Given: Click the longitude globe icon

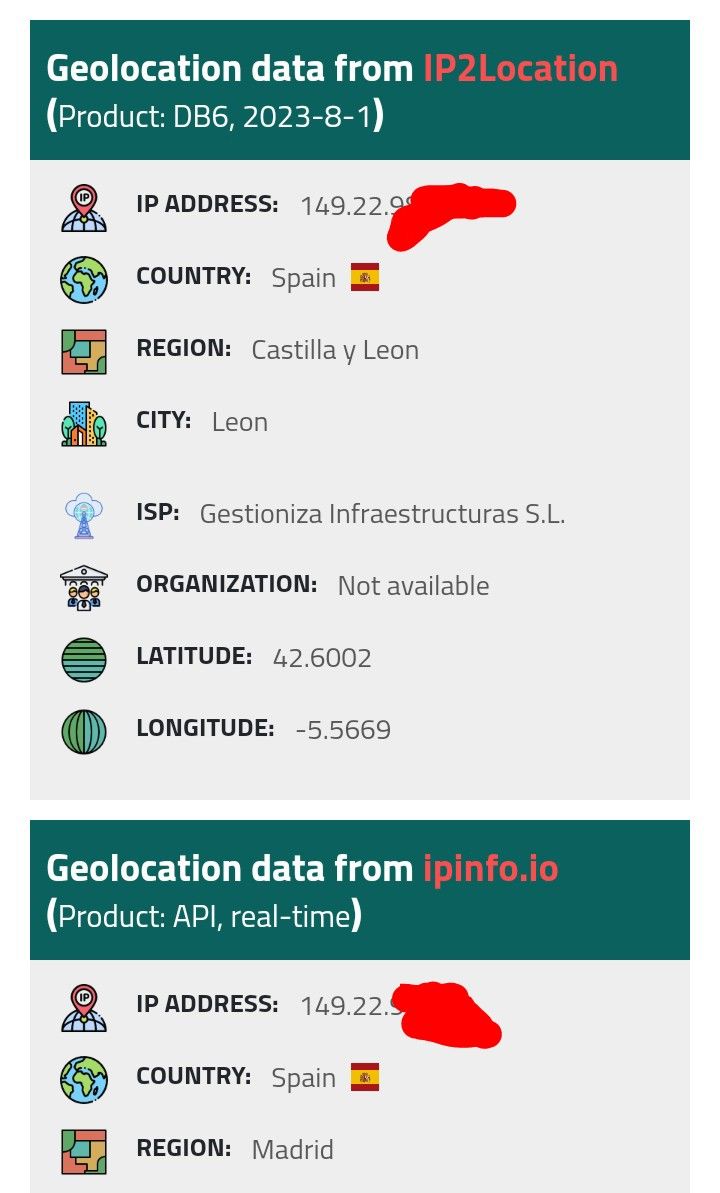Looking at the screenshot, I should (x=84, y=731).
